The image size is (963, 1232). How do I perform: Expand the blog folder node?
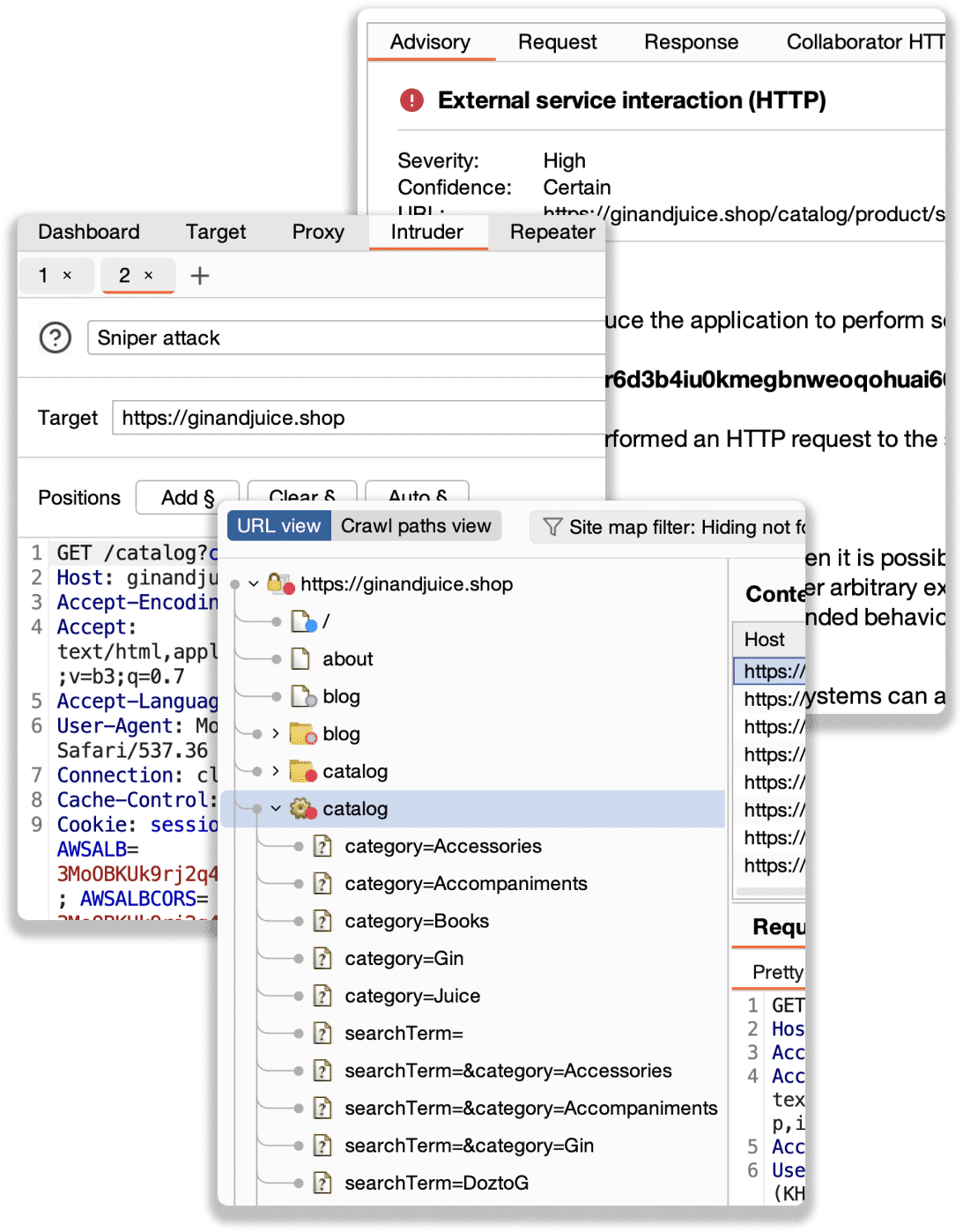(x=276, y=733)
